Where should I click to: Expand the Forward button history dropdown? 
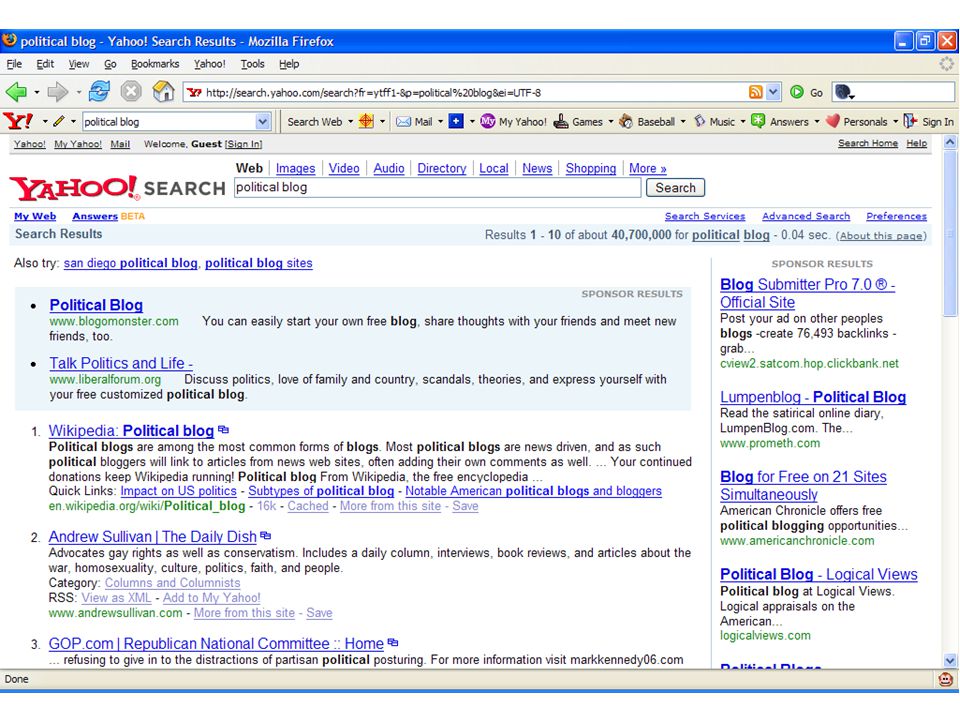pyautogui.click(x=78, y=92)
